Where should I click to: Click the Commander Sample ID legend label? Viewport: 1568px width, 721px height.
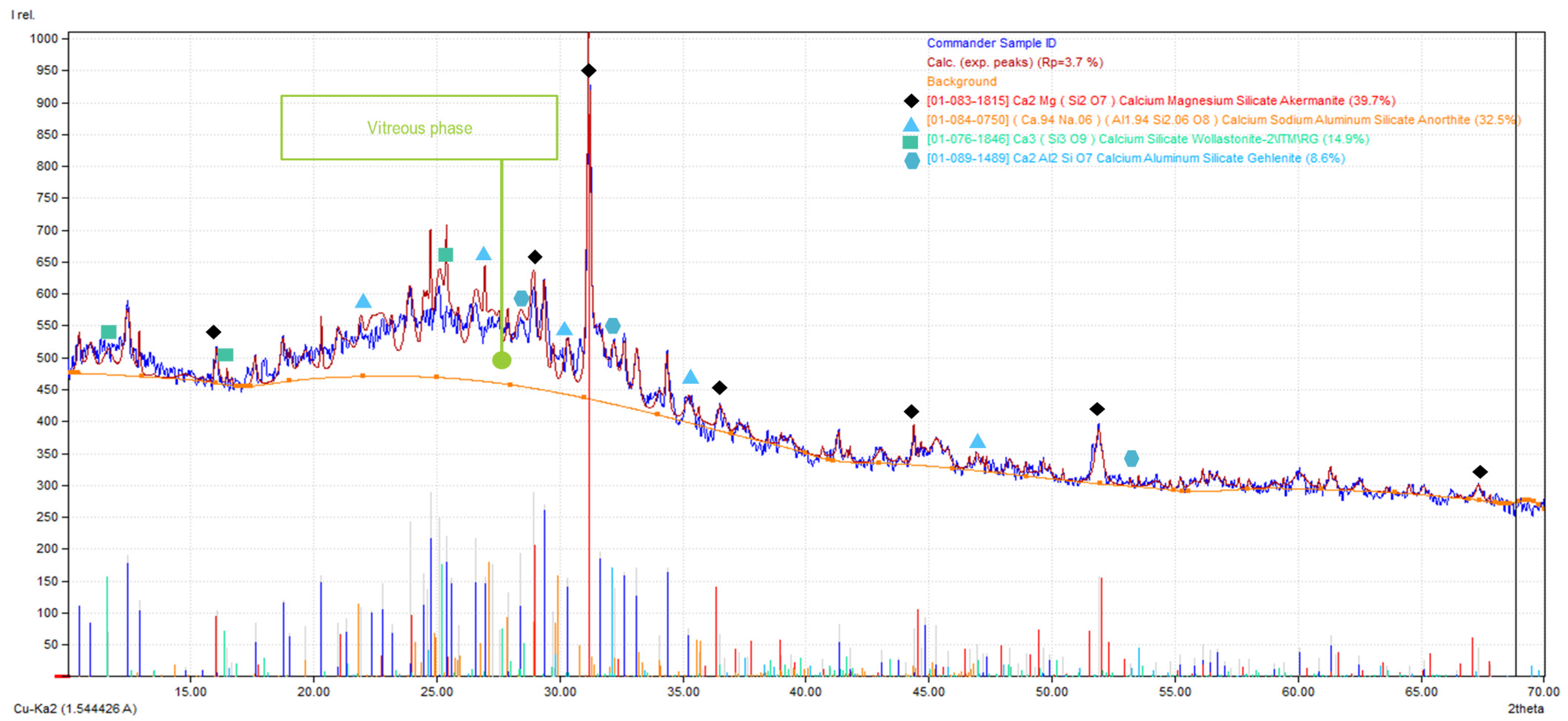991,43
